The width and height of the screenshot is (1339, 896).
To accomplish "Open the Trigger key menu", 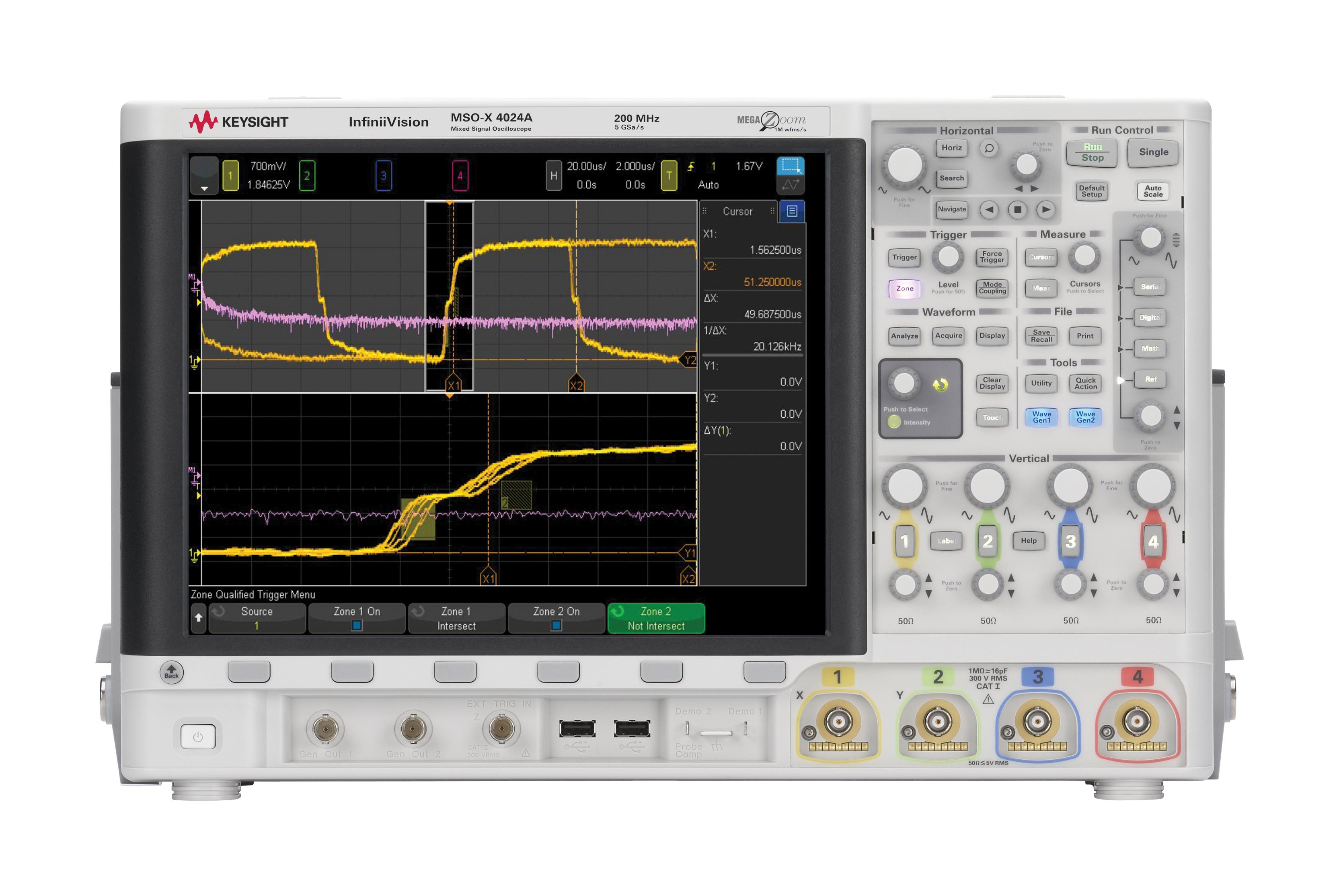I will pyautogui.click(x=904, y=257).
